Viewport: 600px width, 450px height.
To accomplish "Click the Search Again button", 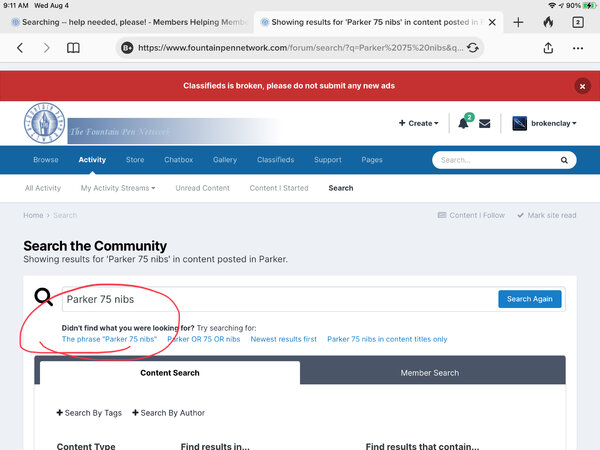I will [x=530, y=299].
